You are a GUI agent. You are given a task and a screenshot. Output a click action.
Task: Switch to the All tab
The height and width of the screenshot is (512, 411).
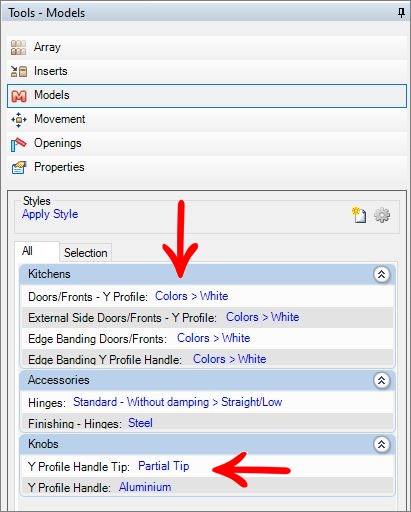(27, 251)
